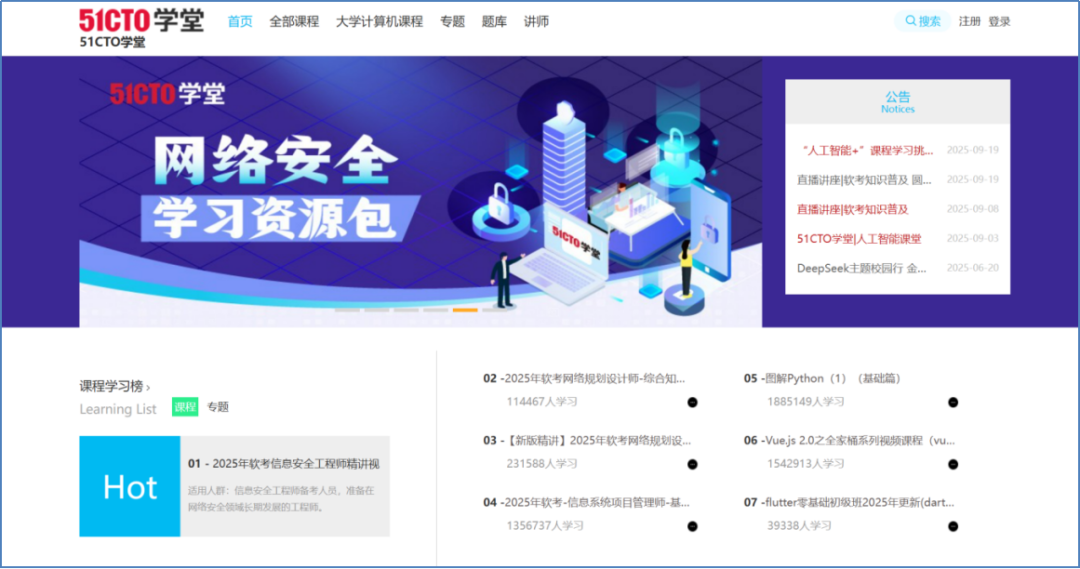Screen dimensions: 1080x569
Task: Open 全部课程 in the navigation bar
Action: pyautogui.click(x=294, y=21)
